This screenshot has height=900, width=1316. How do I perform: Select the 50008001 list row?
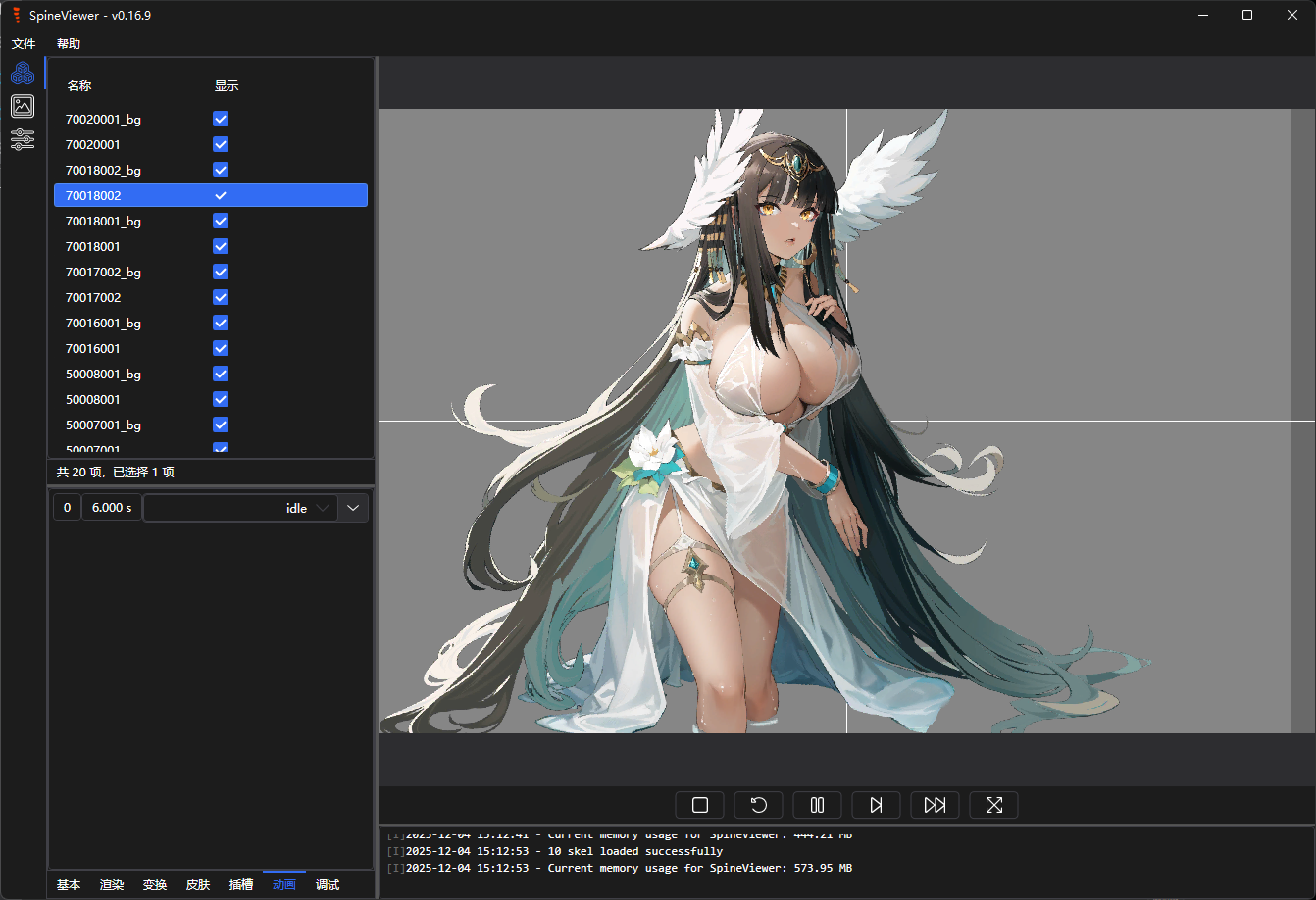click(x=211, y=399)
